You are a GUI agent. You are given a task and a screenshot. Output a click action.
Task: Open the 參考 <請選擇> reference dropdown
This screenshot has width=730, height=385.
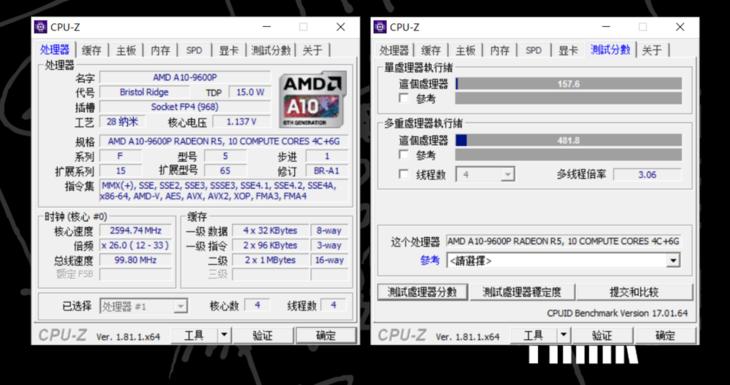click(x=563, y=261)
